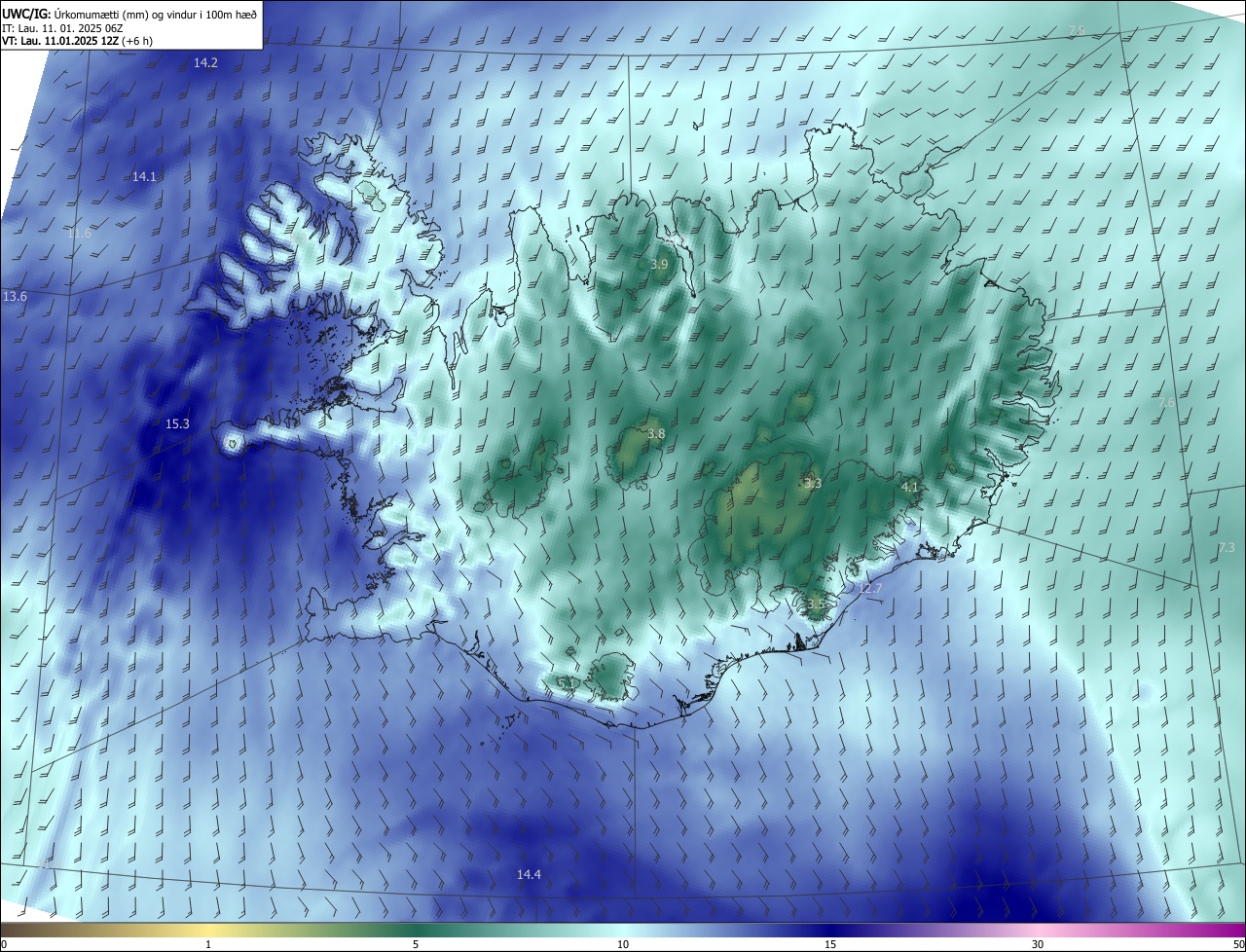1246x952 pixels.
Task: Click the value label 7.8
Action: pos(1077,31)
